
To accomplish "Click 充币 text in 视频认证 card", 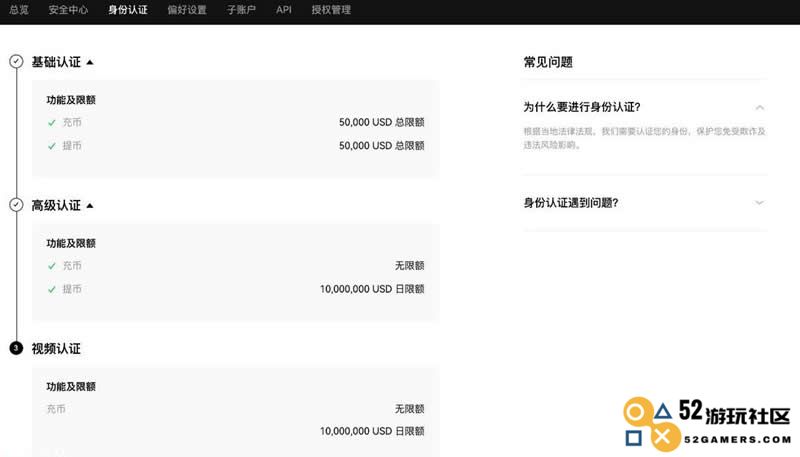I will pos(56,409).
